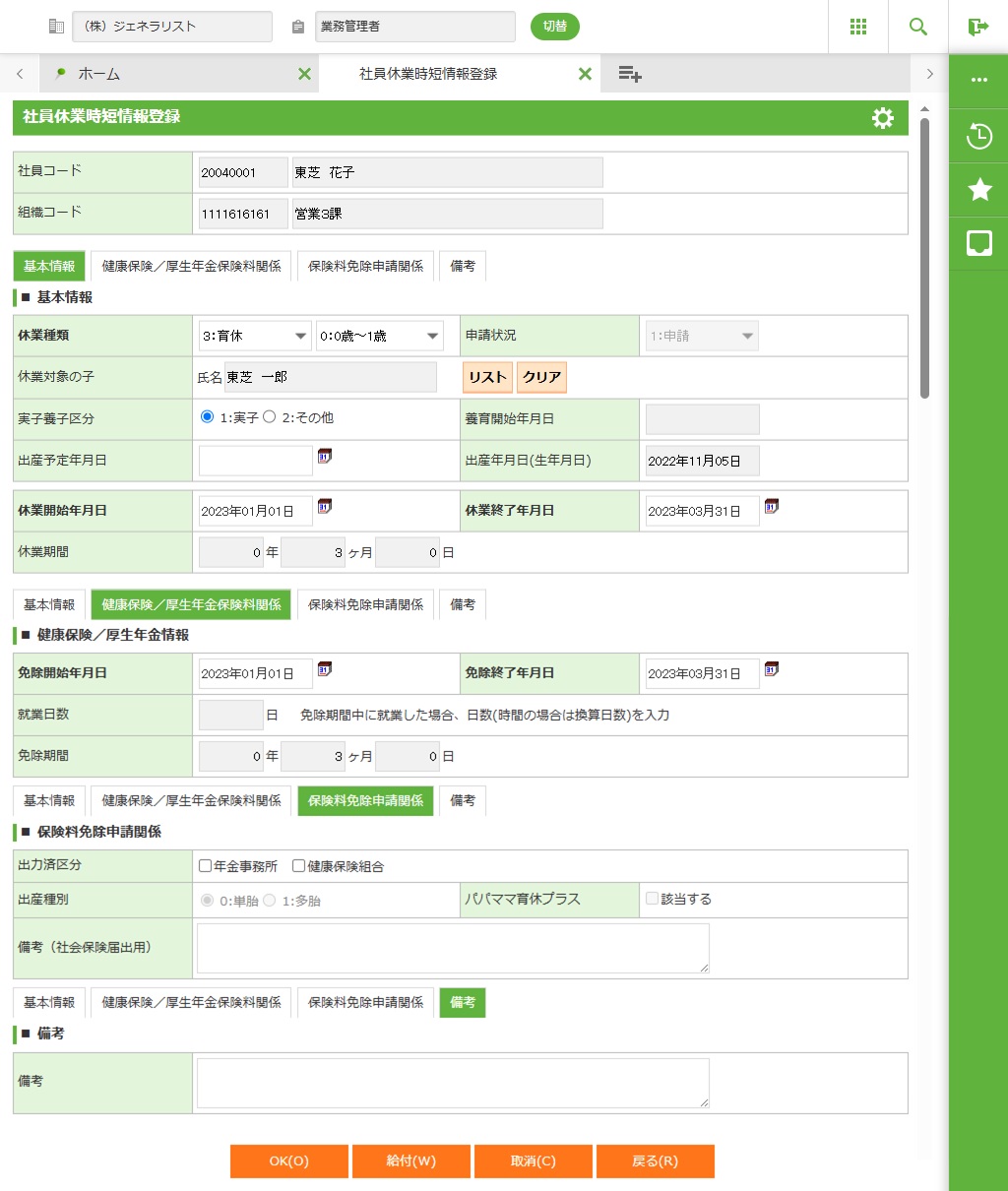Screen dimensions: 1008x1191
Task: Click the 就業日数 input field
Action: click(x=231, y=715)
